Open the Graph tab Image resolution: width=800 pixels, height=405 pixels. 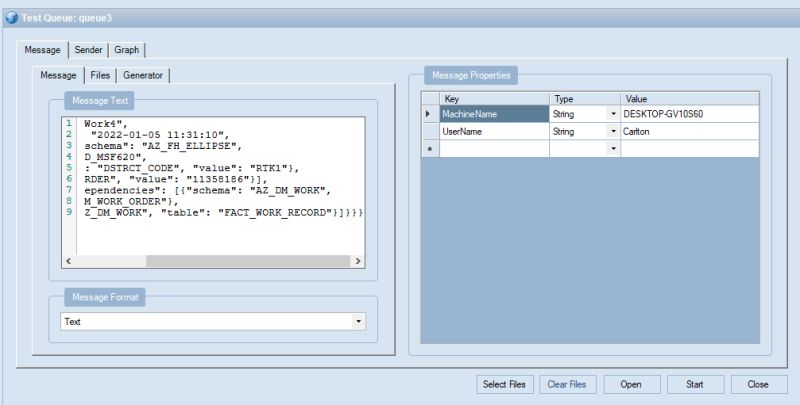click(x=127, y=50)
